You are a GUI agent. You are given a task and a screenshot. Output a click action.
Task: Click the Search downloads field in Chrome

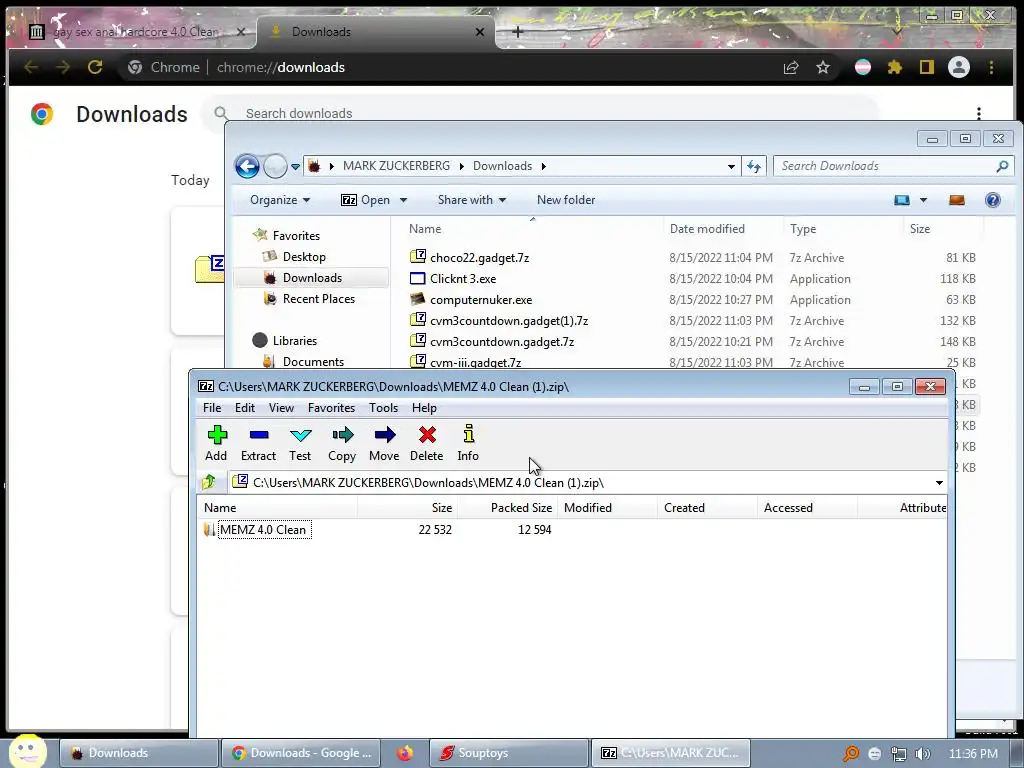(541, 114)
